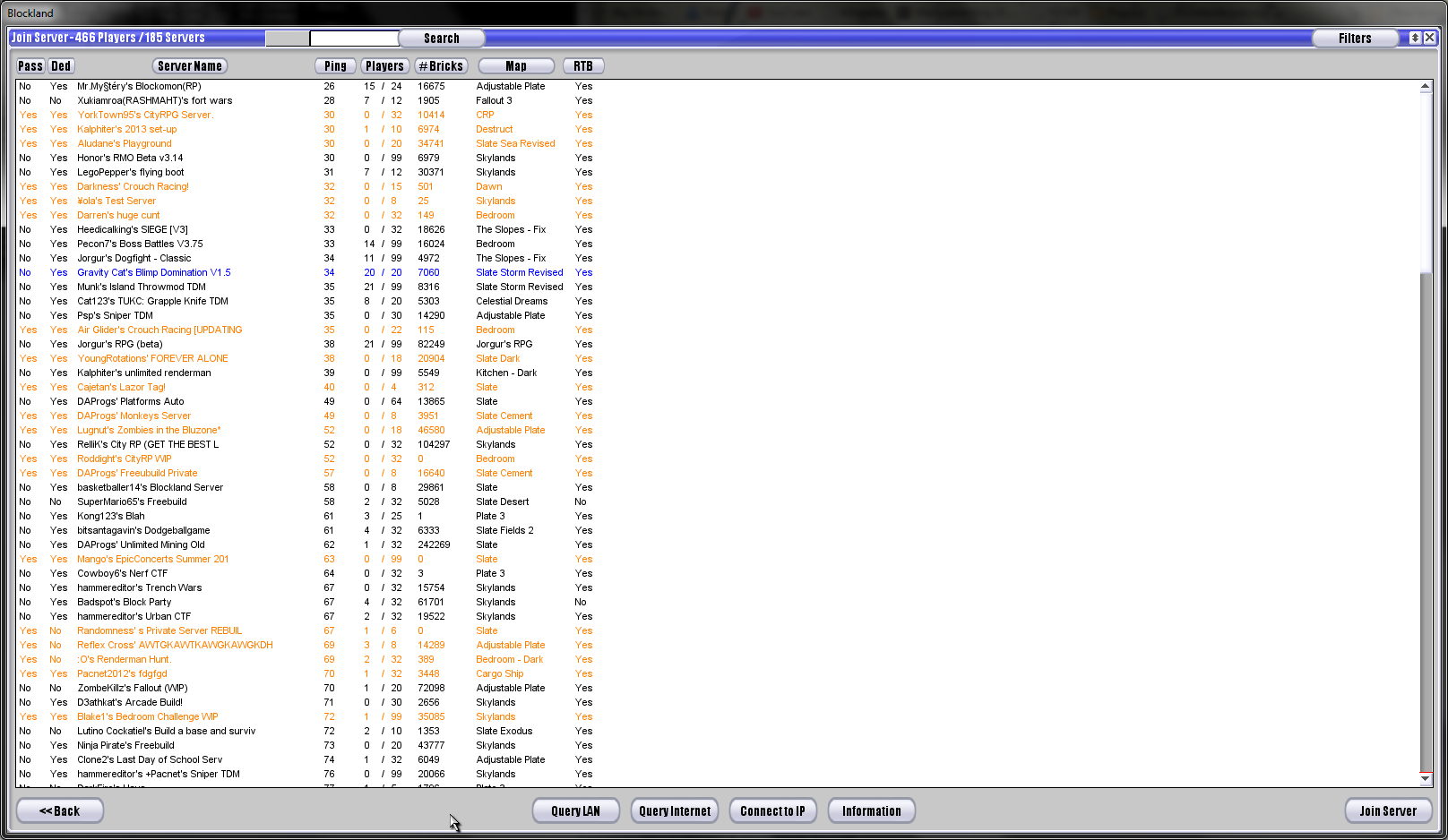Sort by Pass column header

coord(30,66)
